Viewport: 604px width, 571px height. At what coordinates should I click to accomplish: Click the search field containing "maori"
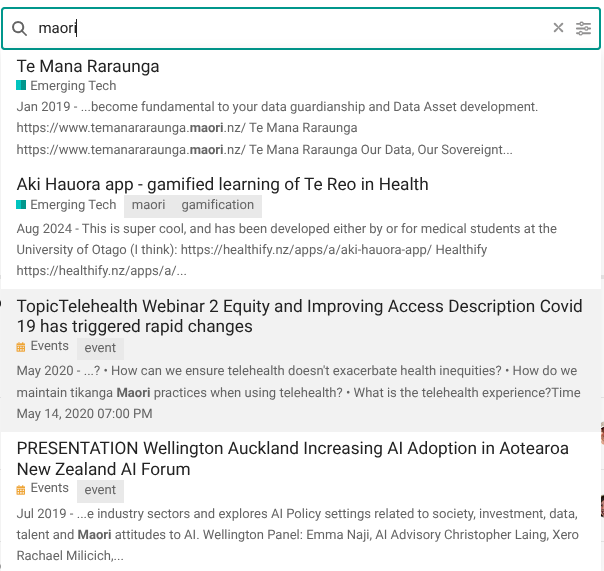coord(290,28)
